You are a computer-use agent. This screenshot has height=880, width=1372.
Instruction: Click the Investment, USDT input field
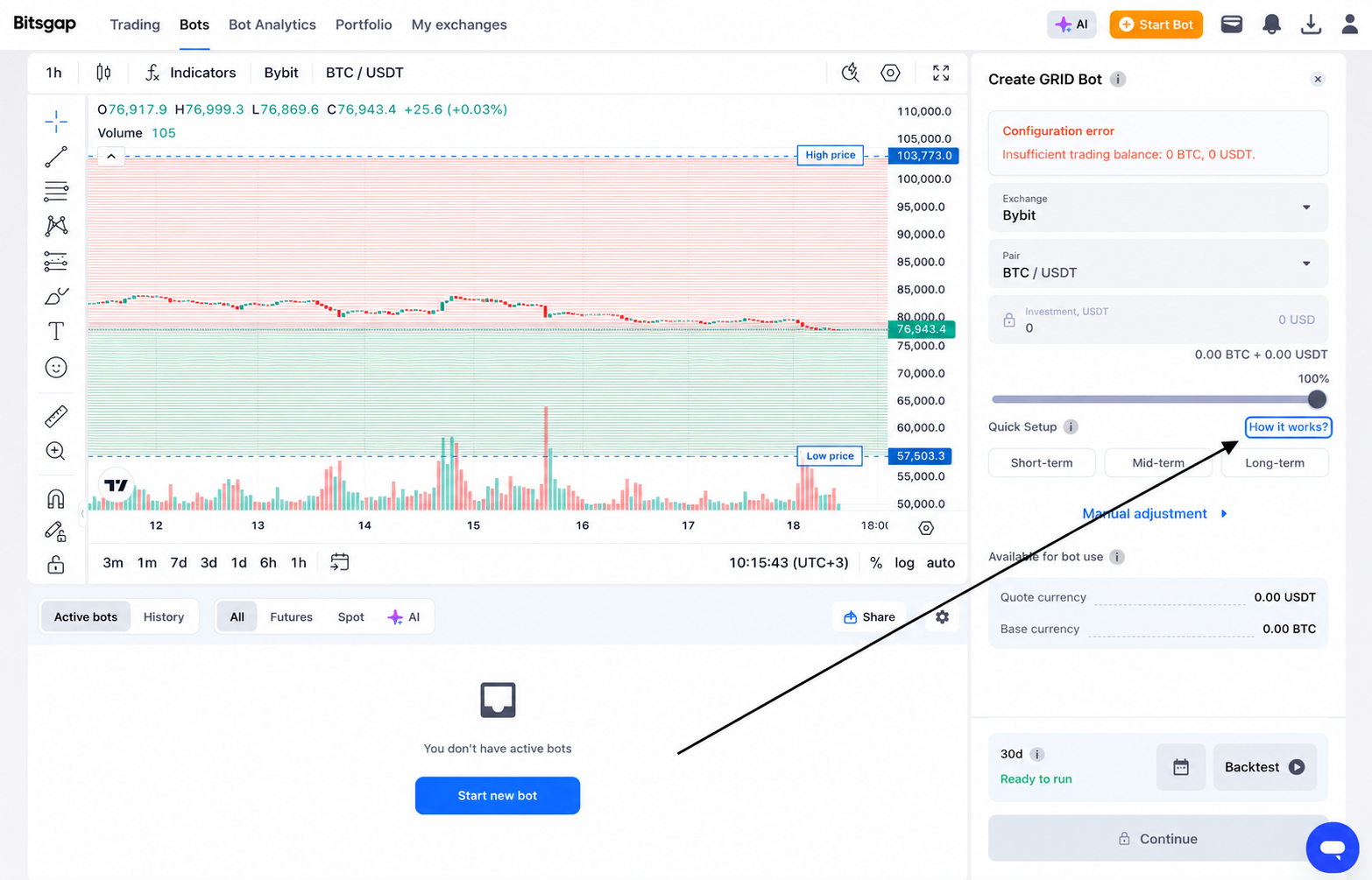tap(1157, 320)
